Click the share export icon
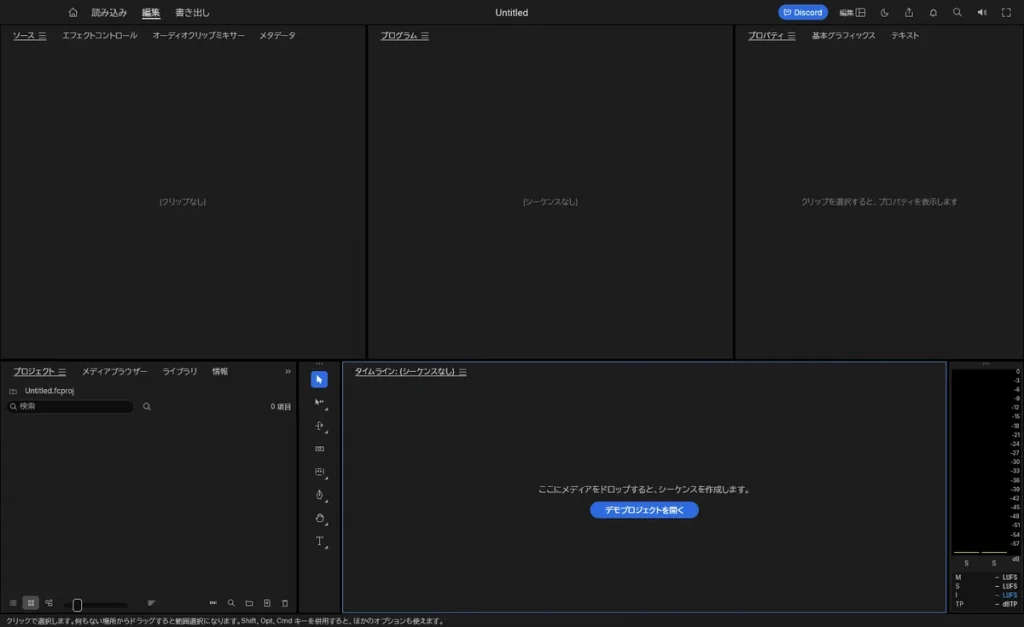 click(x=909, y=12)
